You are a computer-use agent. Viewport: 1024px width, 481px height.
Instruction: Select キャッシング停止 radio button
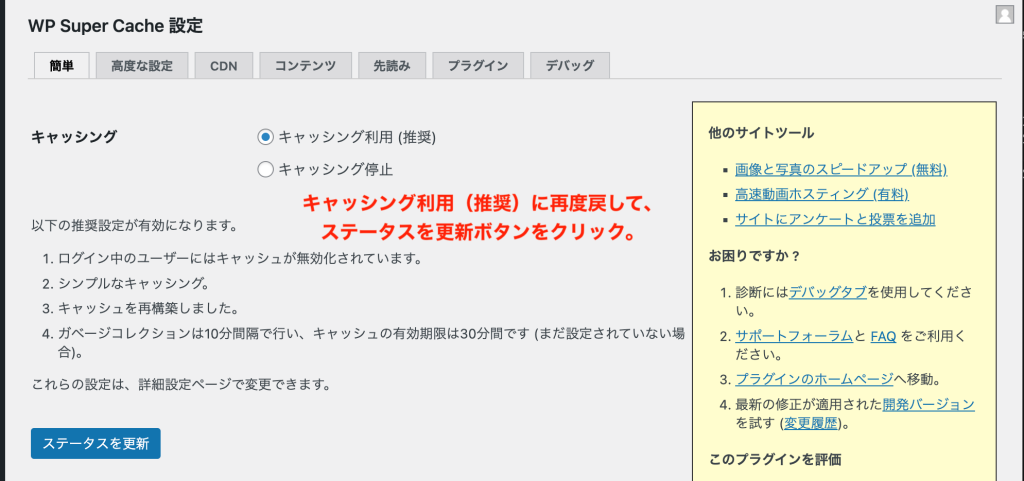[x=265, y=170]
